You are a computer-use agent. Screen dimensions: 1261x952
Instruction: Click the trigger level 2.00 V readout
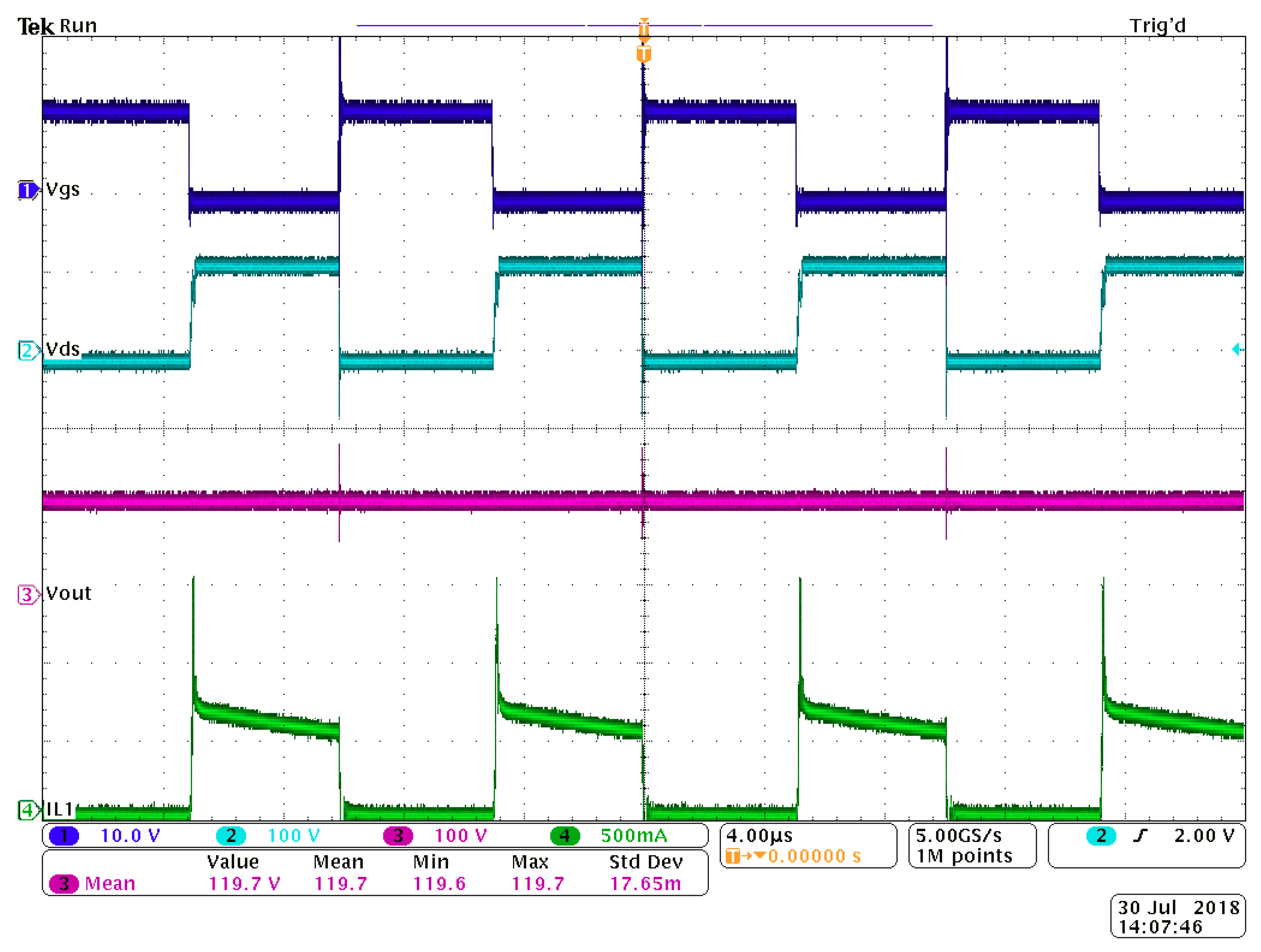(x=1204, y=836)
